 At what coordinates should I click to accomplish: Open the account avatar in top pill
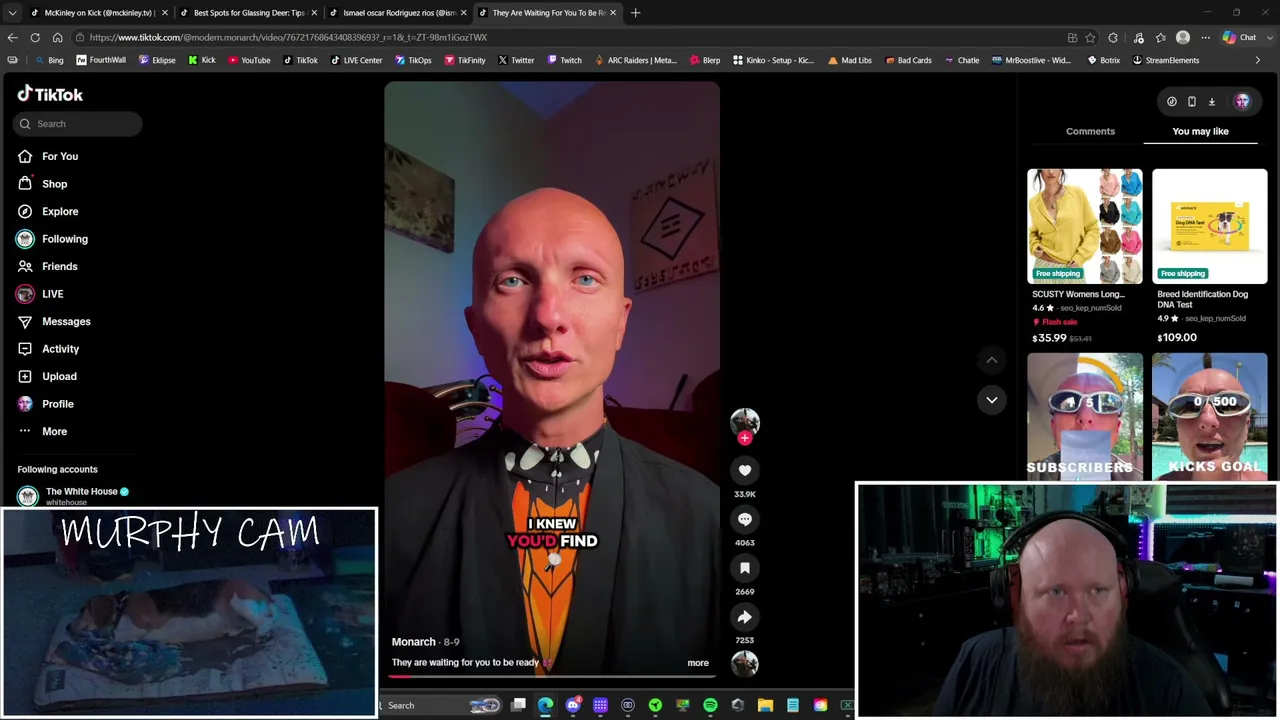[x=1242, y=101]
